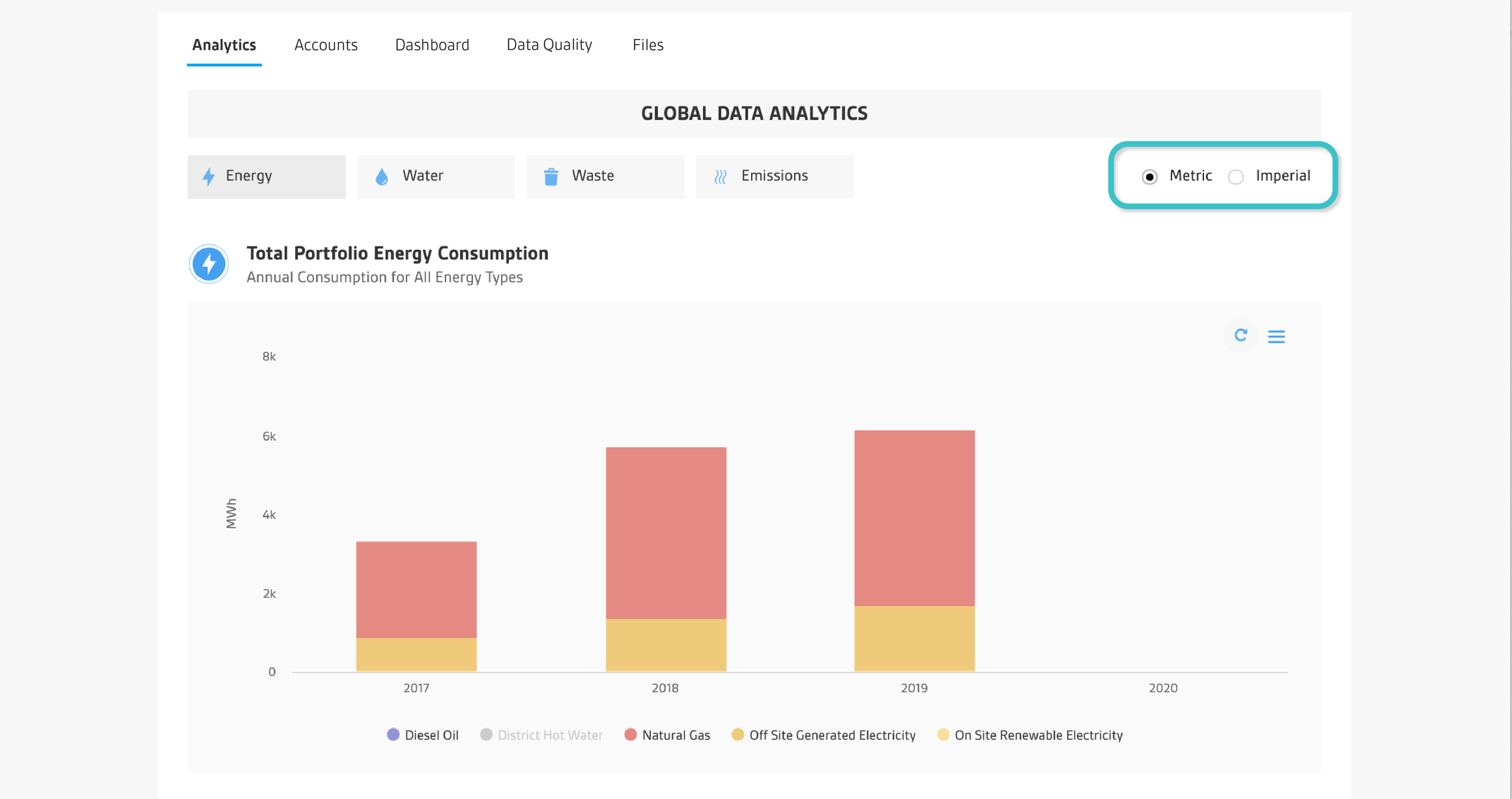Viewport: 1512px width, 799px height.
Task: Select the Metric radio button
Action: [1149, 177]
